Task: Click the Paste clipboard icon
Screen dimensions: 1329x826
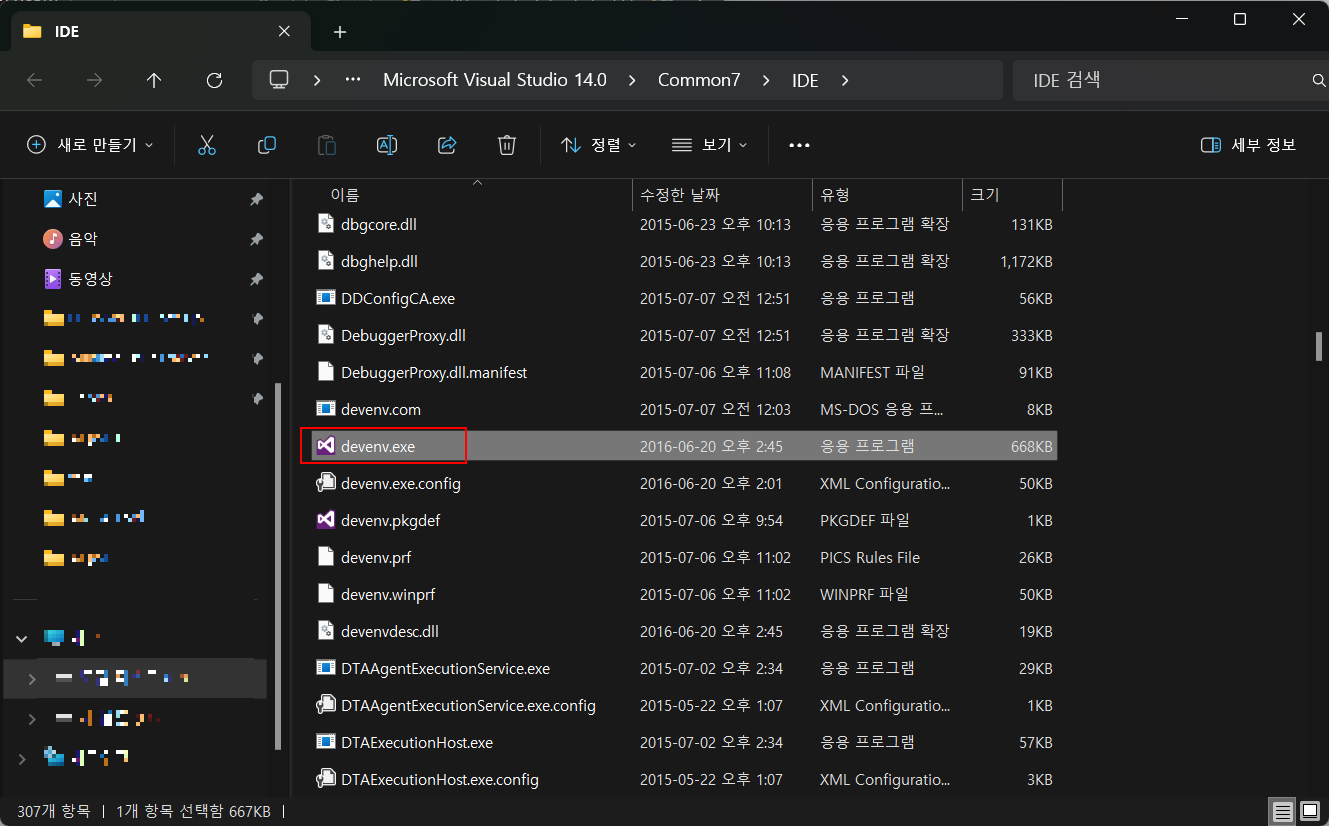Action: (x=327, y=145)
